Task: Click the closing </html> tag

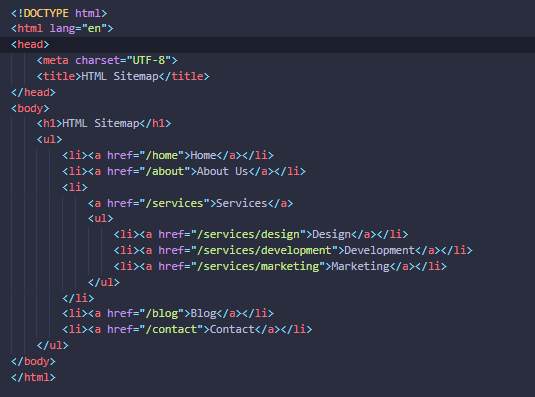Action: [x=33, y=377]
